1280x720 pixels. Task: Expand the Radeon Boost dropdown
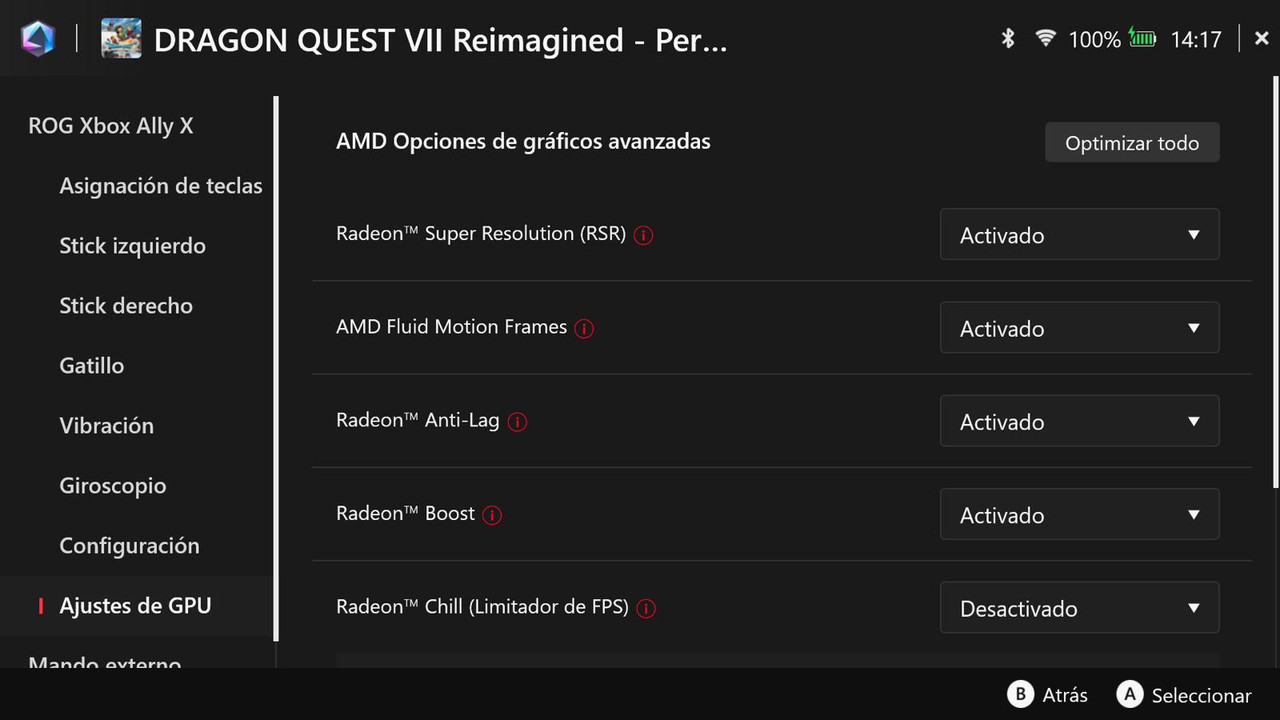click(x=1080, y=515)
